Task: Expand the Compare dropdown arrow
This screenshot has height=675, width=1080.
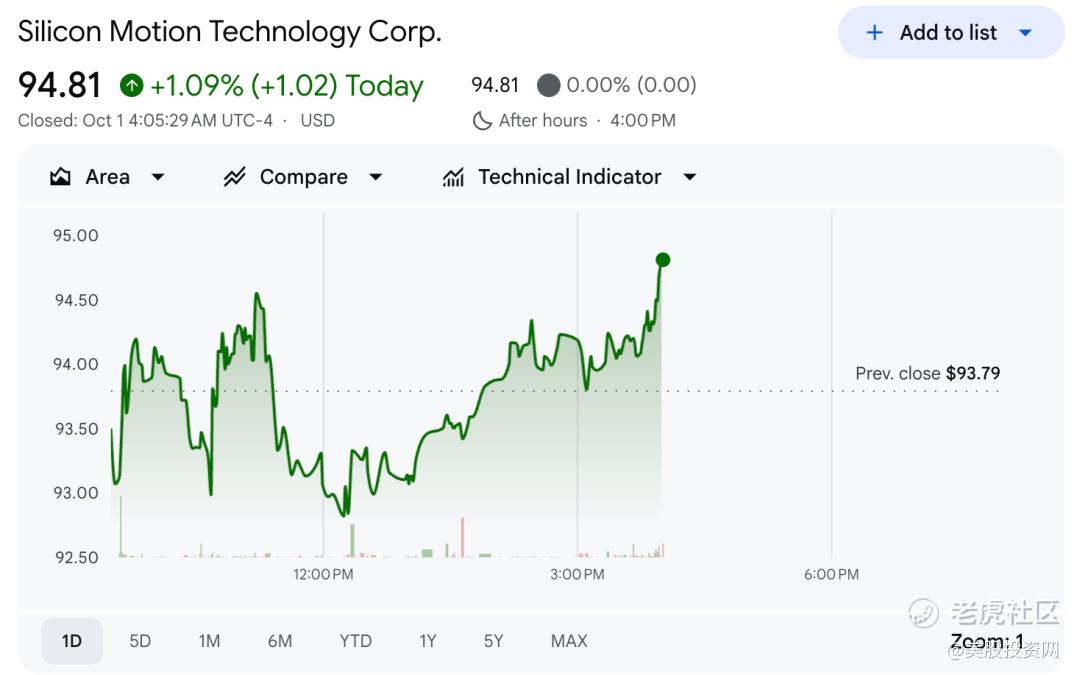Action: (375, 177)
